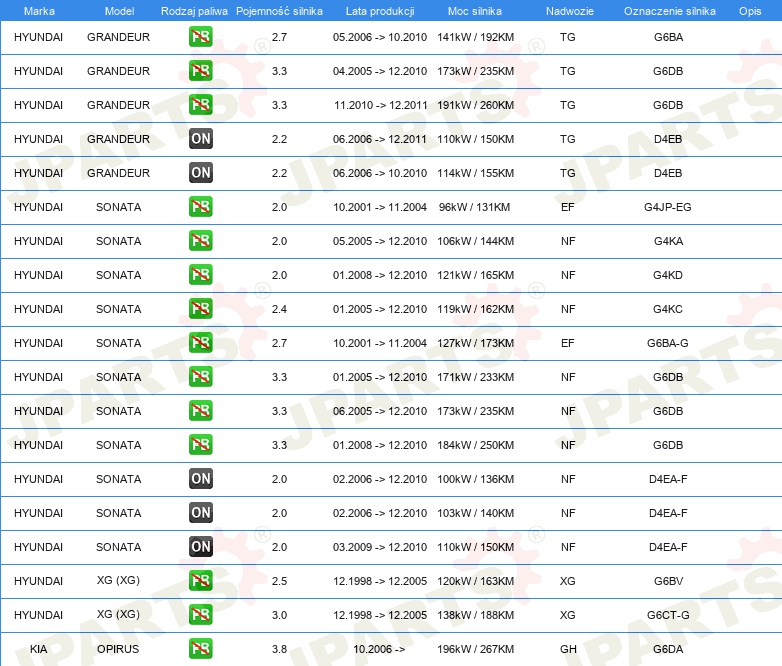Click the KIA brand cell
Screen dimensions: 782x666
point(38,649)
